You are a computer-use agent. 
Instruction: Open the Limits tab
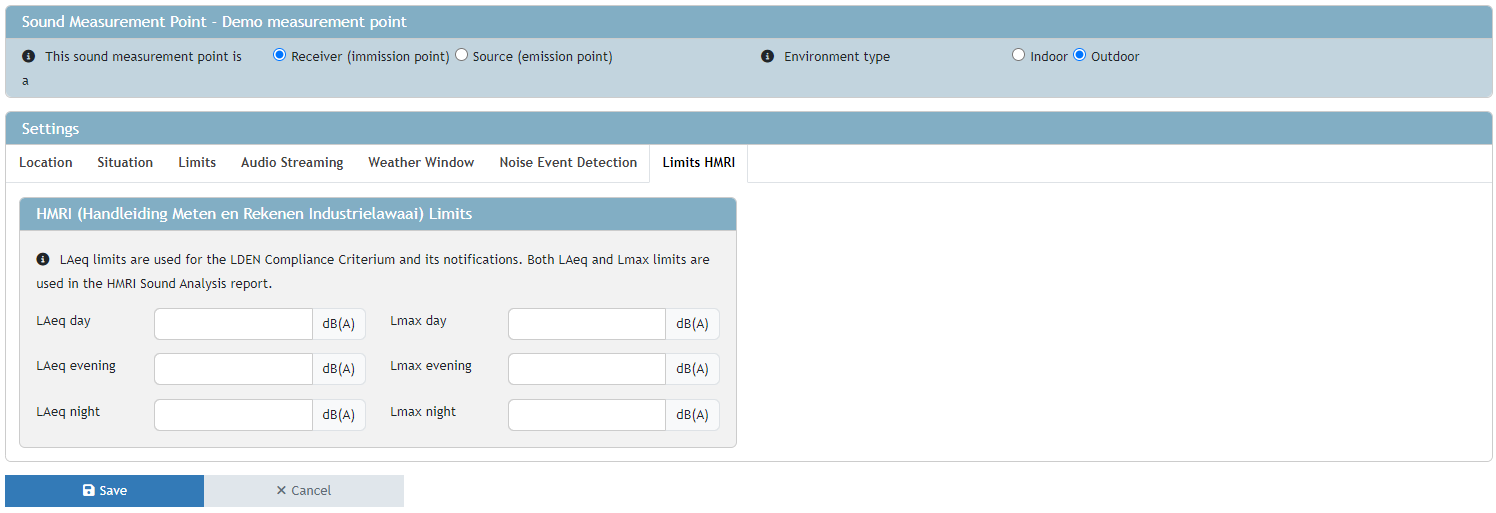coord(197,163)
